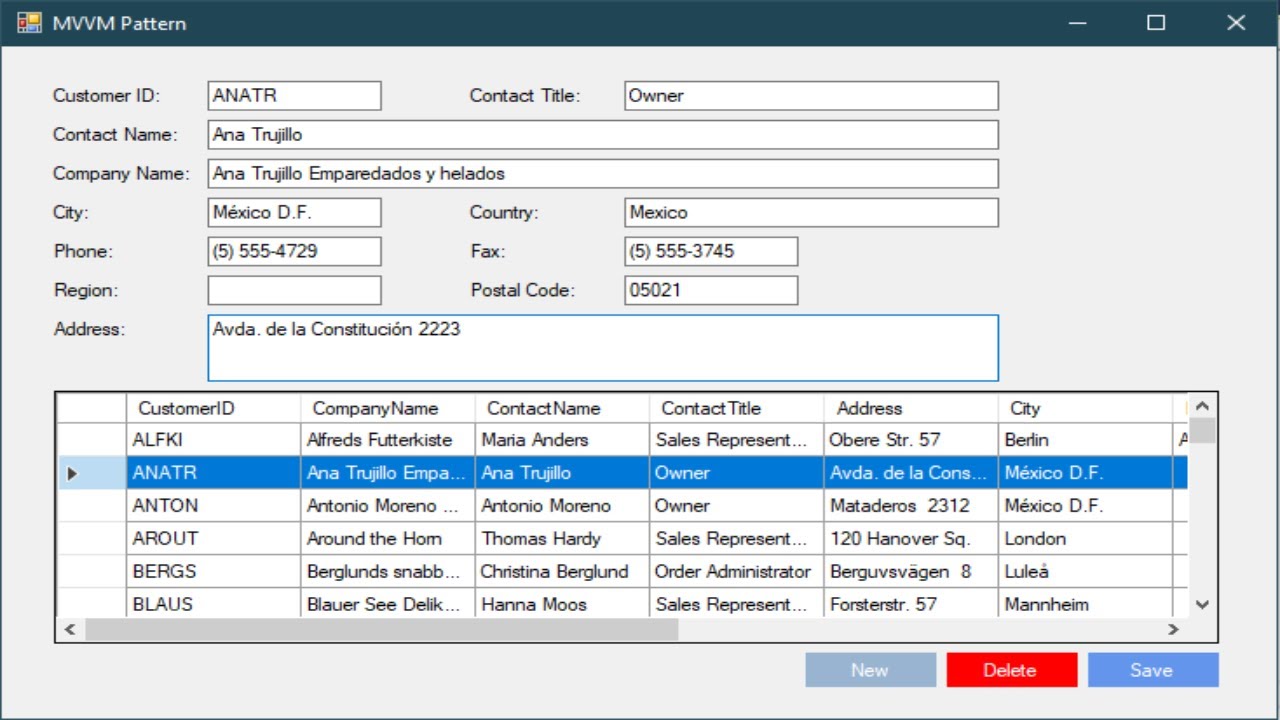Maximize the MVVM Pattern window

point(1156,22)
